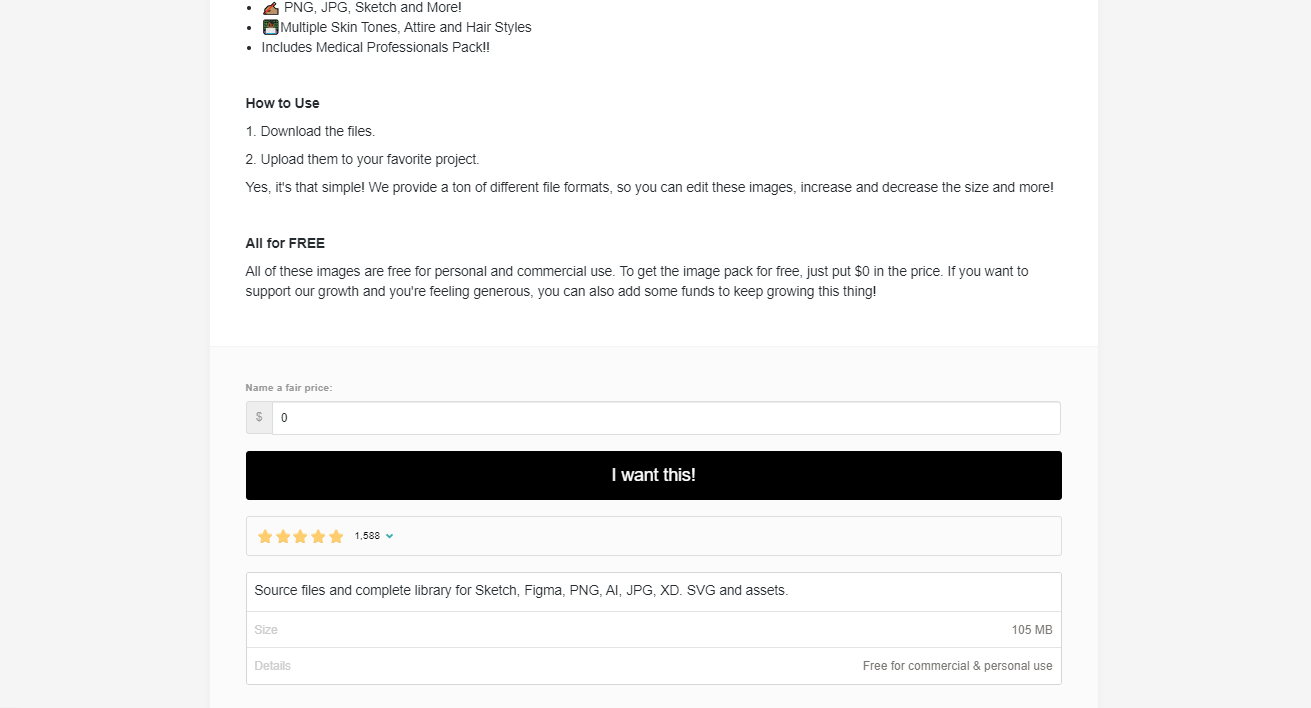Viewport: 1311px width, 708px height.
Task: Click the Size row label
Action: click(x=266, y=630)
